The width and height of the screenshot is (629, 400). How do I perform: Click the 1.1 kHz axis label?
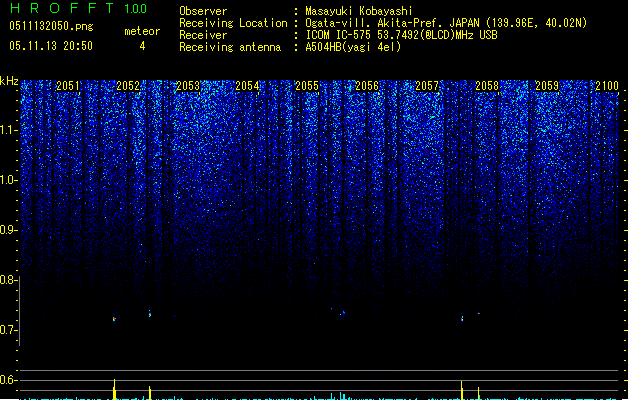click(8, 130)
